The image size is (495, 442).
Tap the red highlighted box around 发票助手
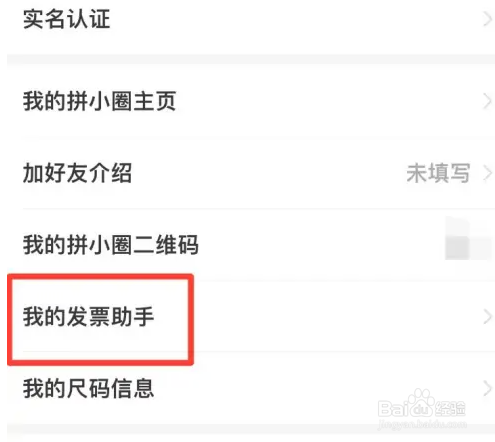coord(100,320)
